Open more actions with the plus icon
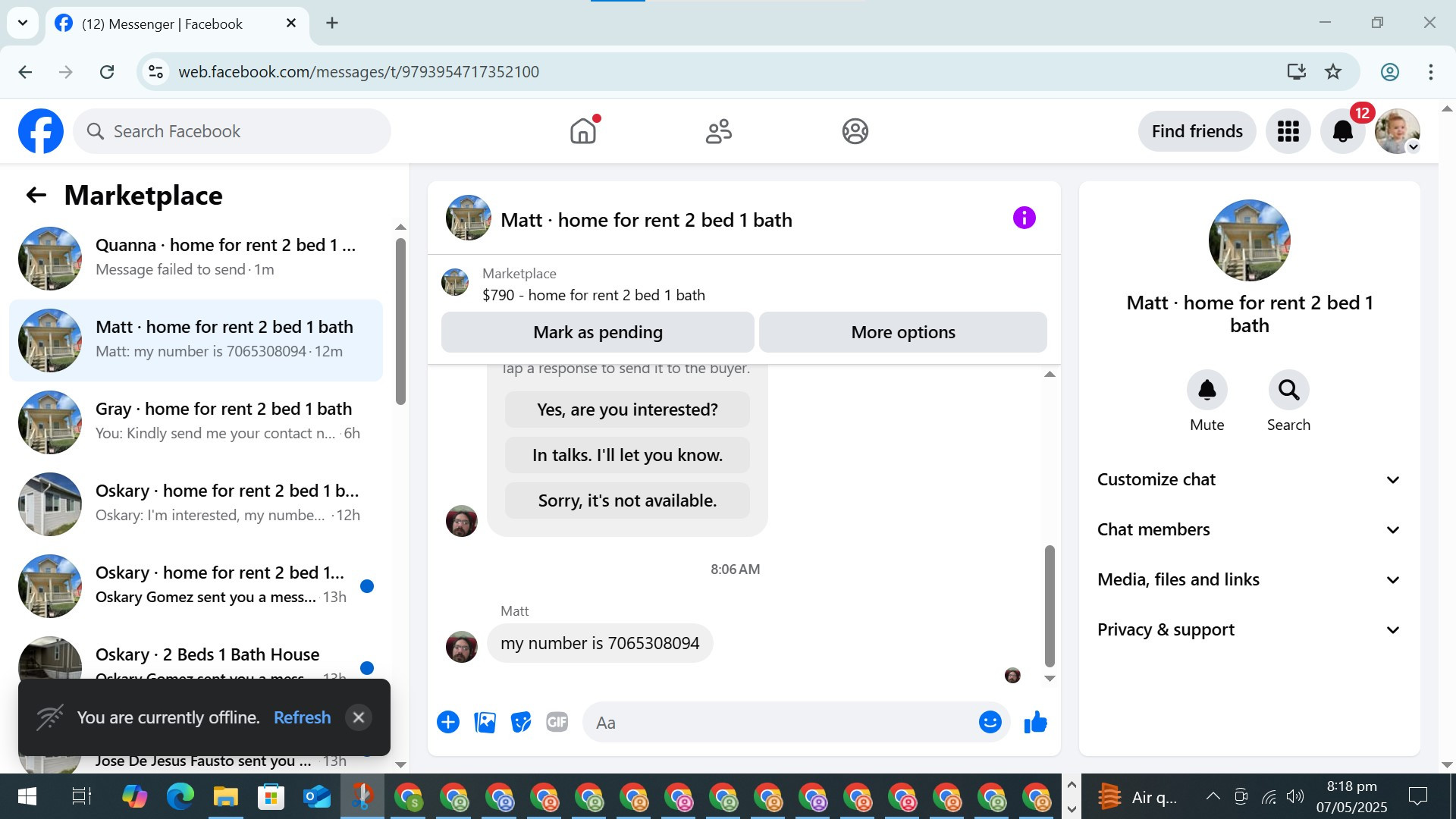This screenshot has height=819, width=1456. pyautogui.click(x=448, y=723)
